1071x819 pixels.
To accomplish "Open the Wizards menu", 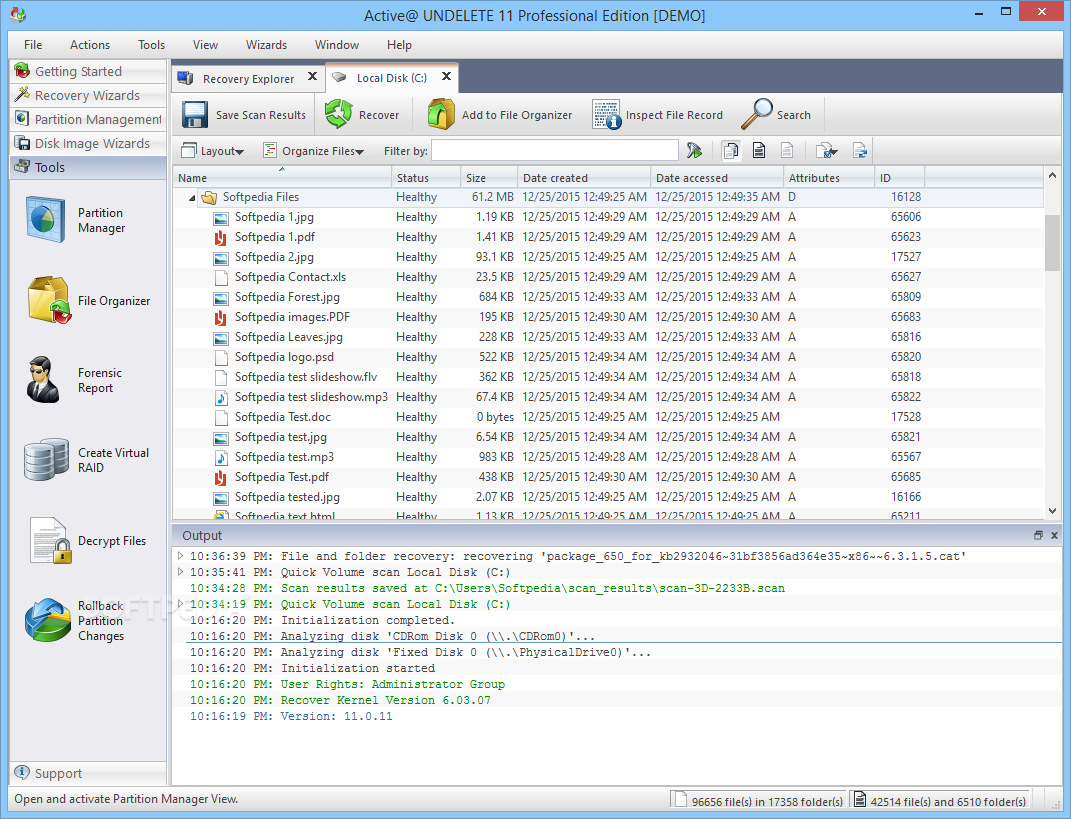I will 266,44.
